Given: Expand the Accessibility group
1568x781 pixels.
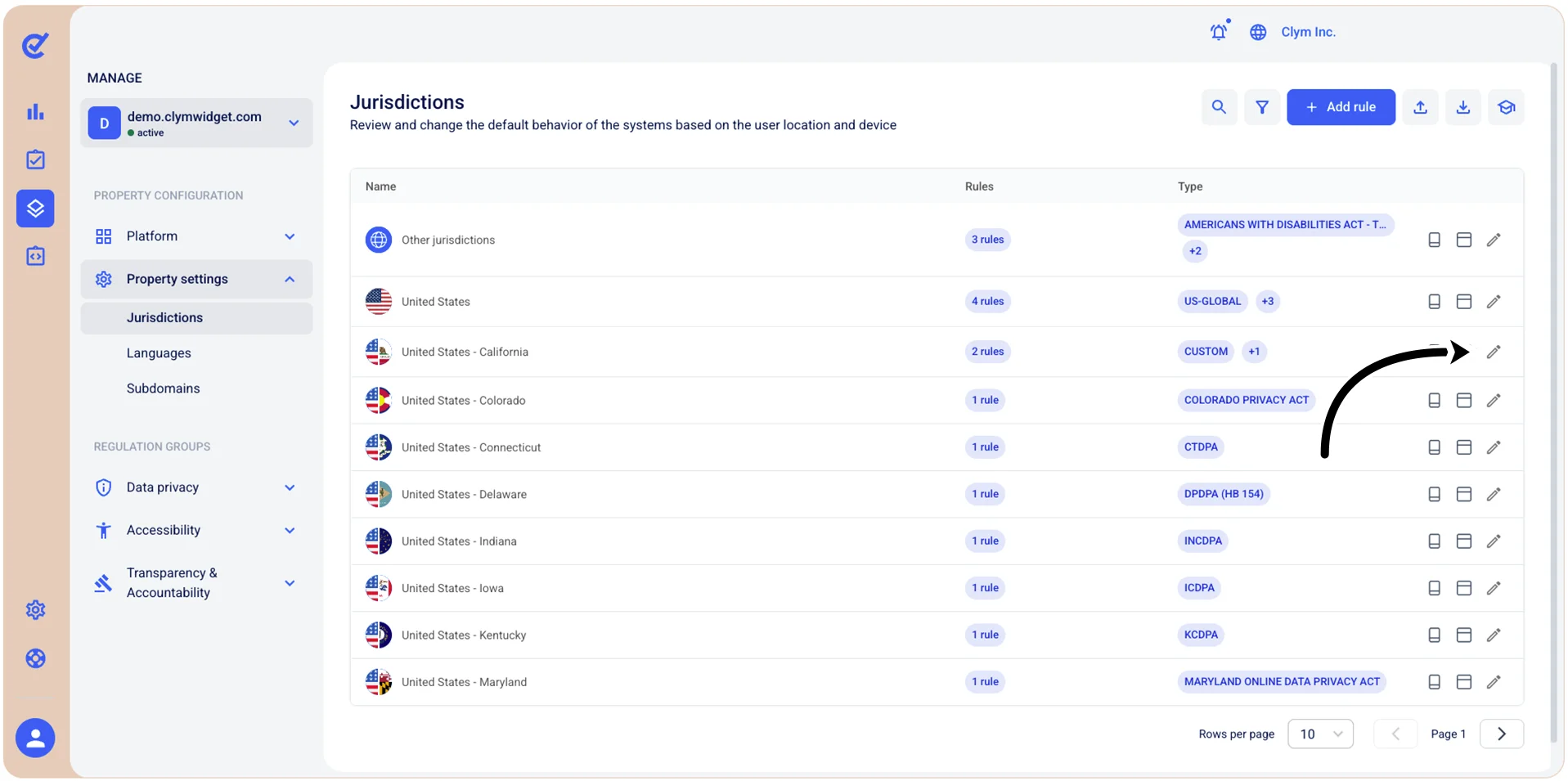Looking at the screenshot, I should point(196,531).
